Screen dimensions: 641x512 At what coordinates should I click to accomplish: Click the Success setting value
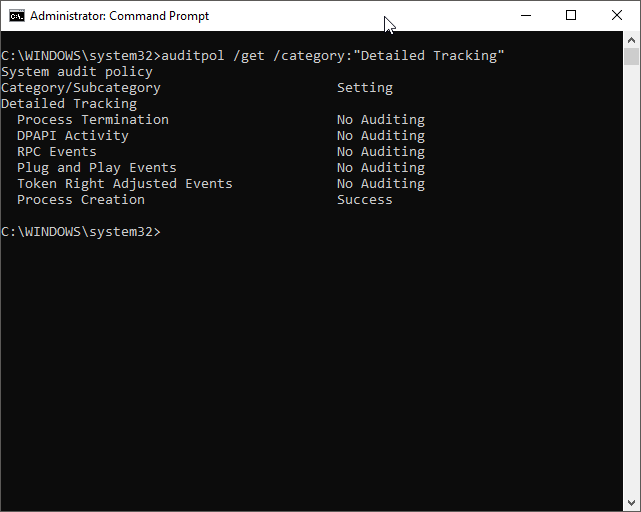coord(365,200)
